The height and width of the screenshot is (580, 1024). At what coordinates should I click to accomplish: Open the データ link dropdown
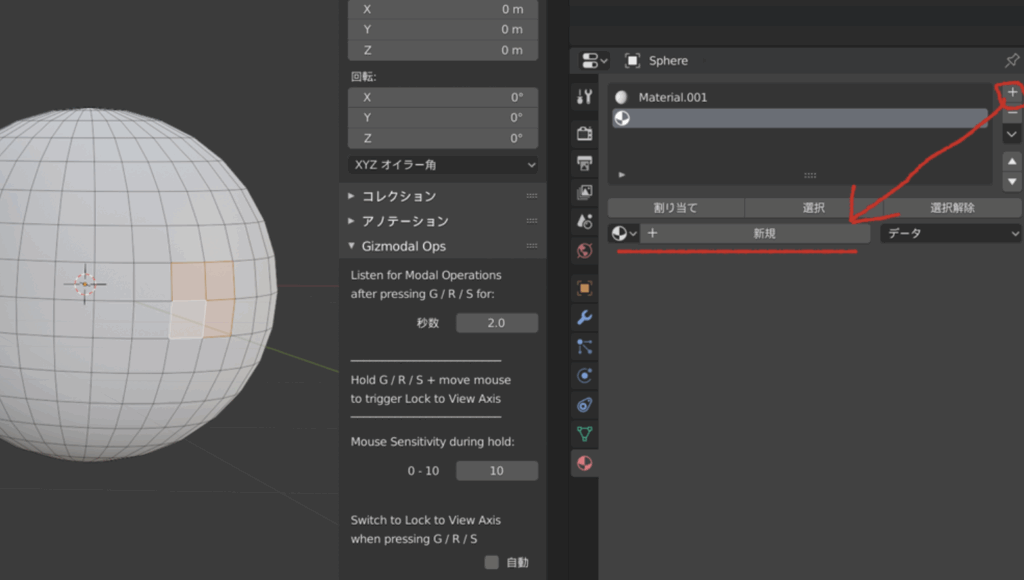(x=950, y=233)
